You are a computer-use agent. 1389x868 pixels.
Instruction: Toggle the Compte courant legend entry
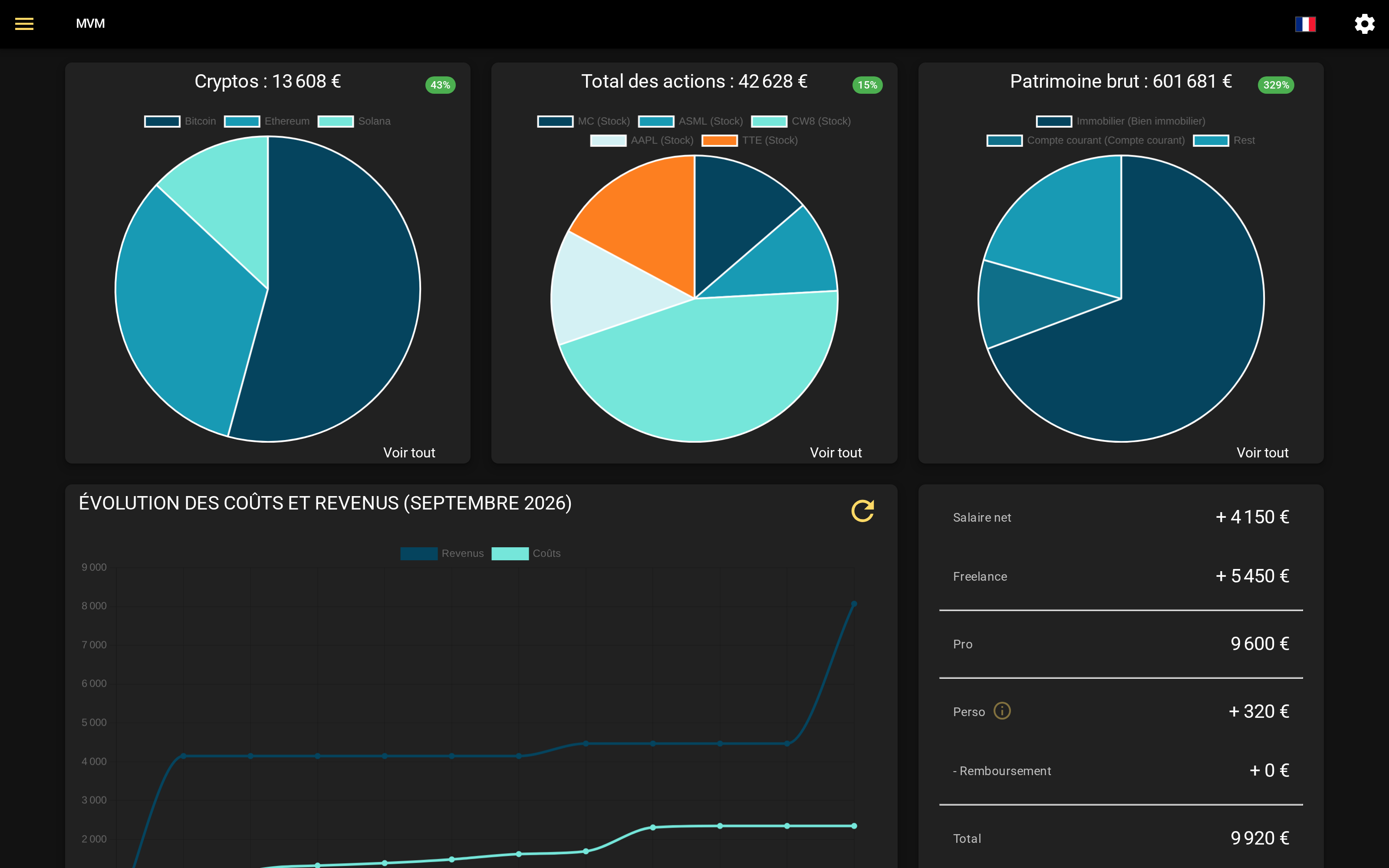click(x=1085, y=140)
